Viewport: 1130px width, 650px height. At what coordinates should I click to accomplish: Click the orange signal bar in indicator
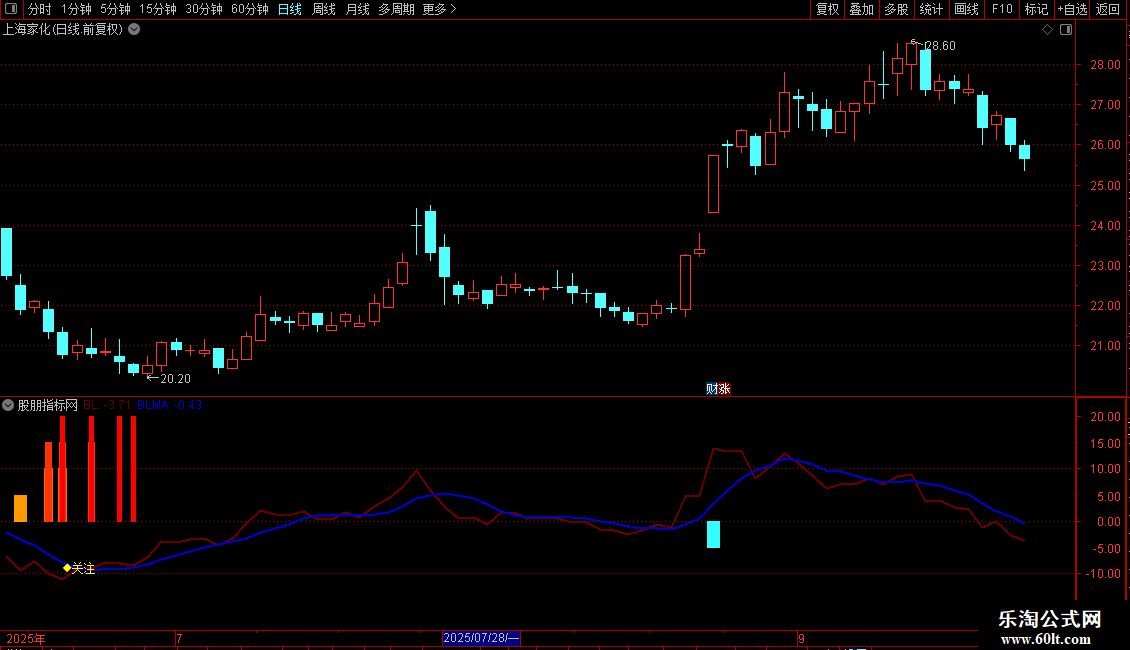tap(20, 508)
